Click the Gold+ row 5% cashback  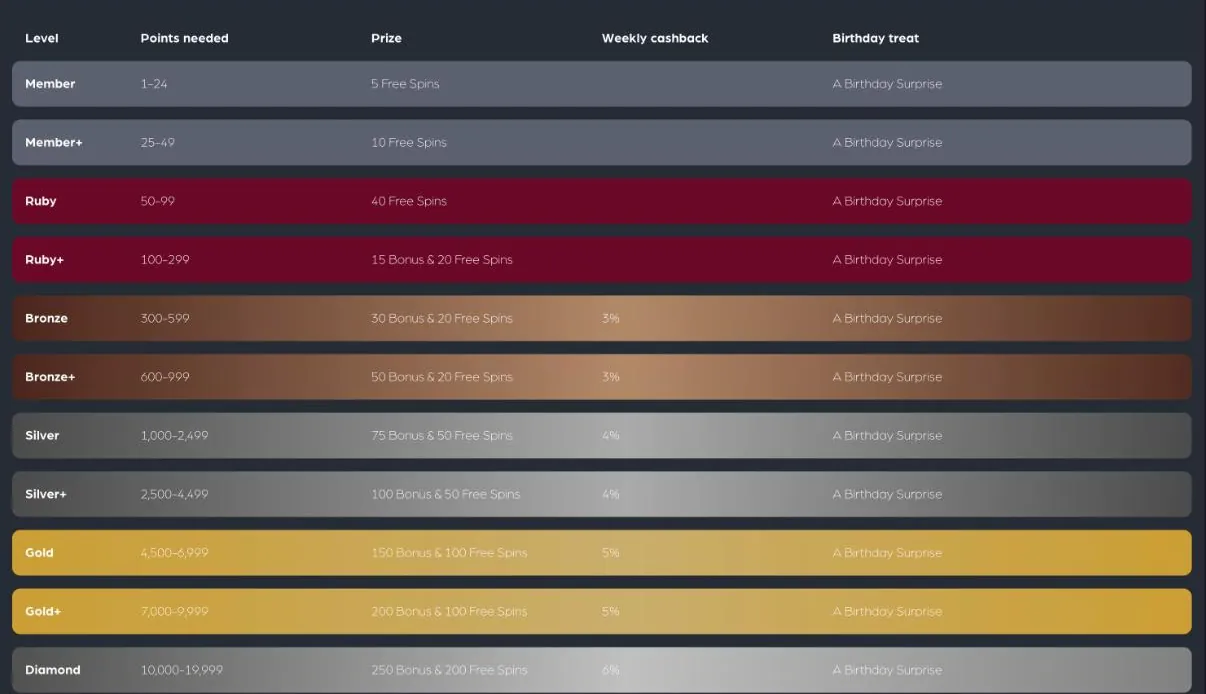[611, 611]
